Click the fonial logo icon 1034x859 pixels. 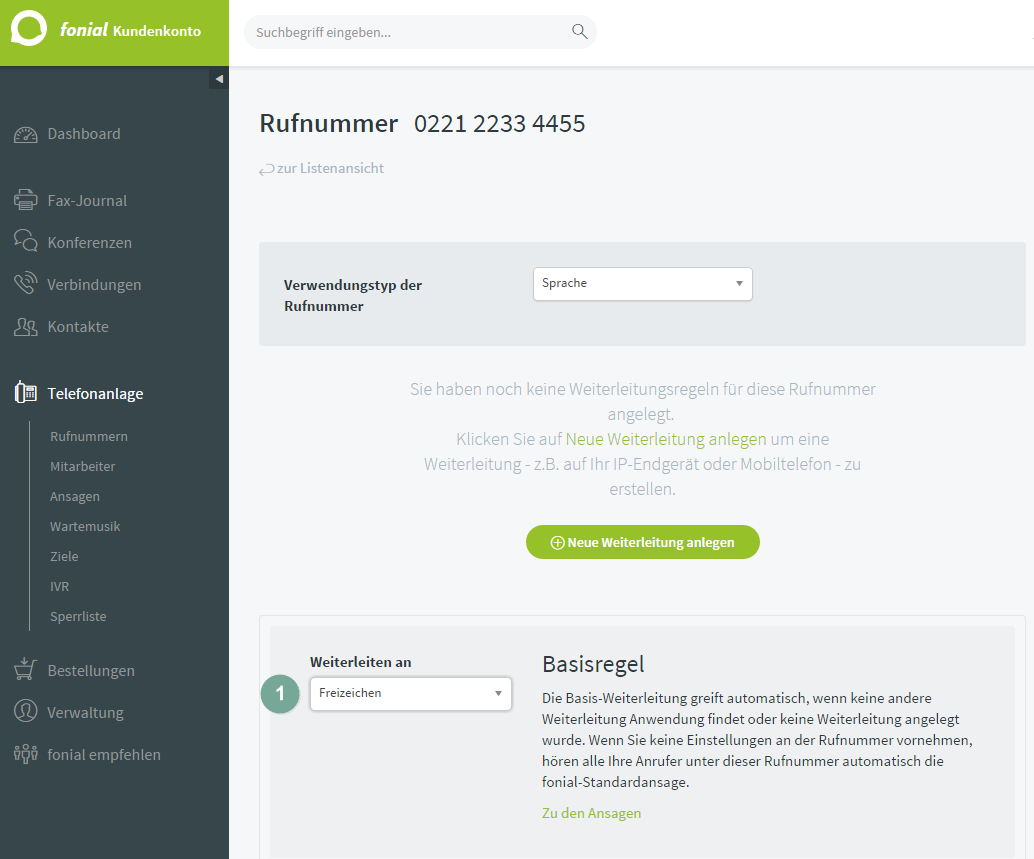click(x=29, y=28)
